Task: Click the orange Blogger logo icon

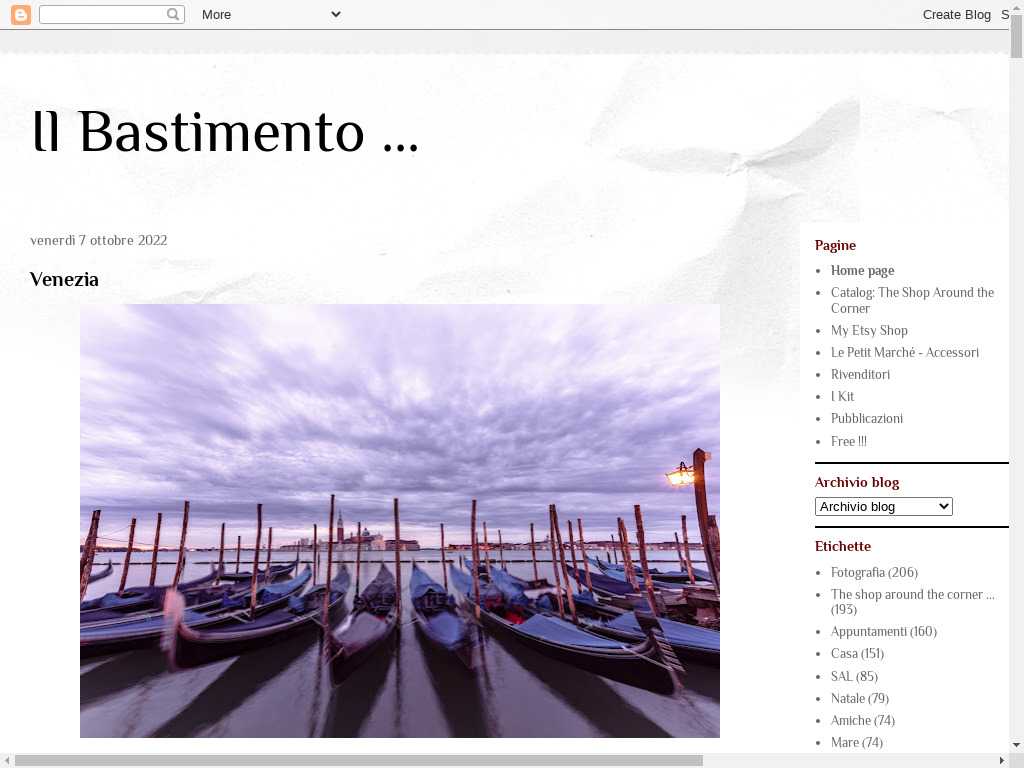Action: pyautogui.click(x=21, y=14)
